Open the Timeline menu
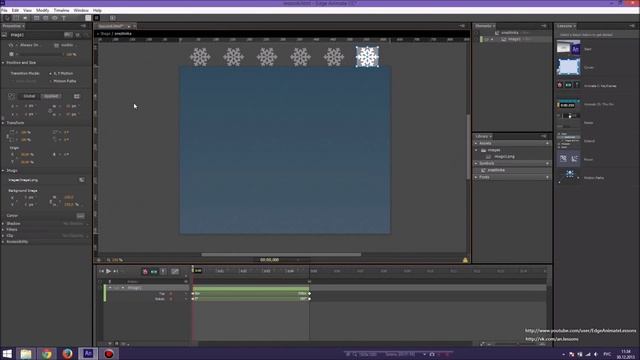The image size is (640, 360). click(61, 10)
